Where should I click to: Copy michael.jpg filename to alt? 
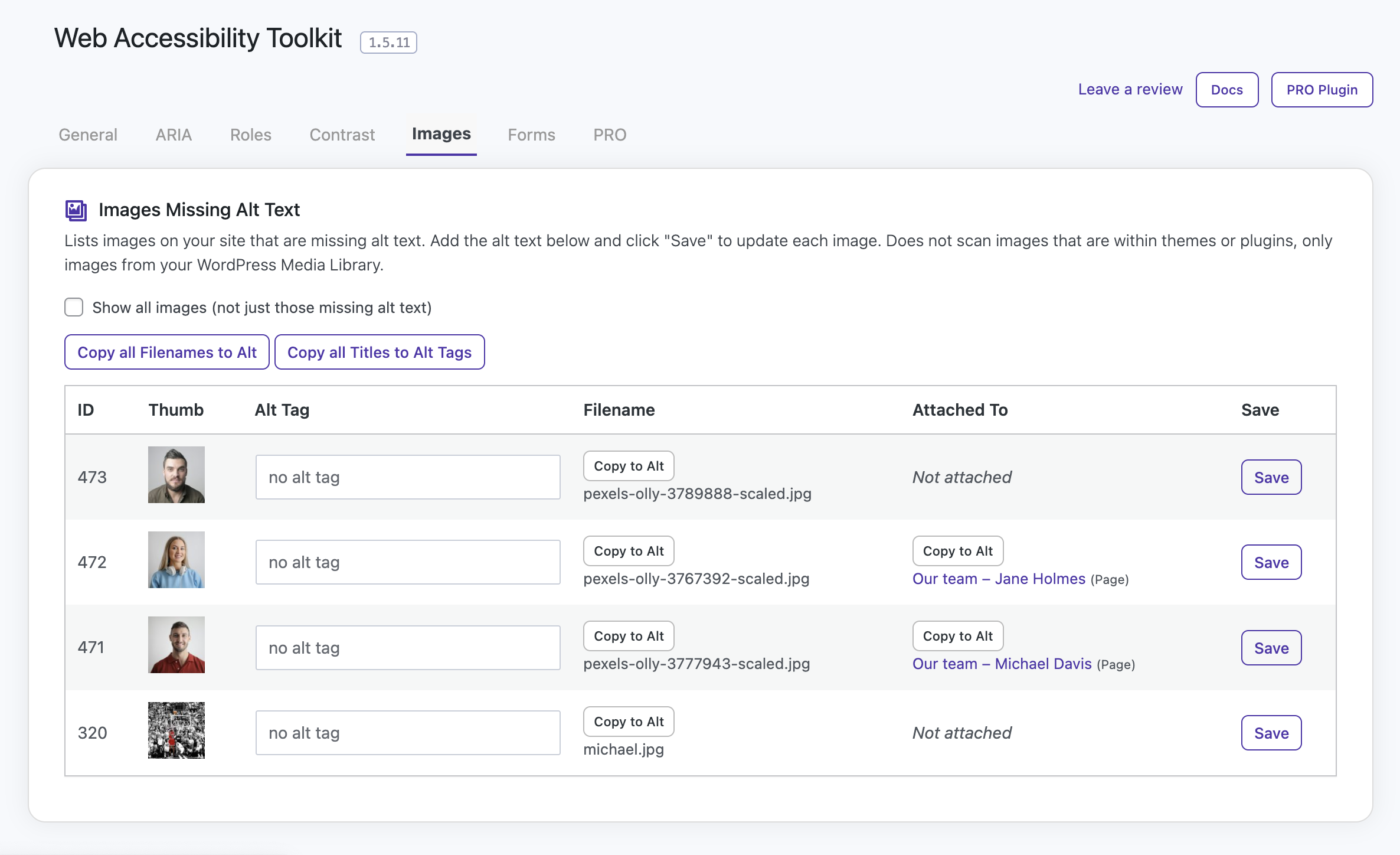[628, 722]
